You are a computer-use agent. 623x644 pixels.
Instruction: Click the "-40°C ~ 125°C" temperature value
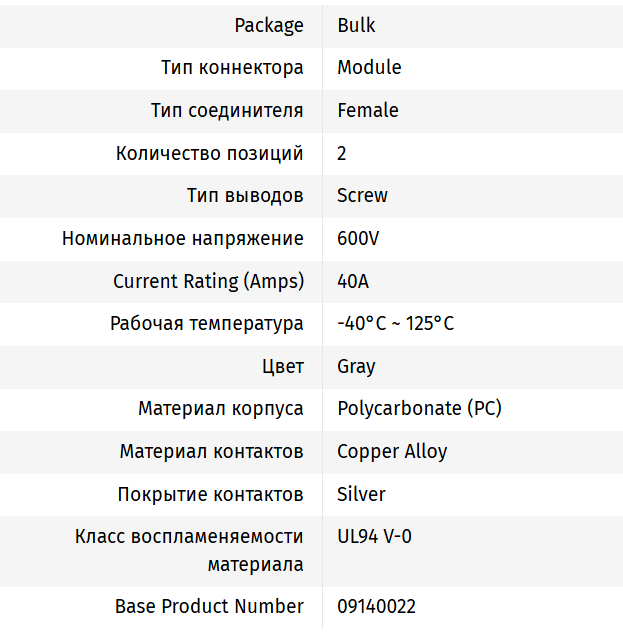click(x=395, y=324)
